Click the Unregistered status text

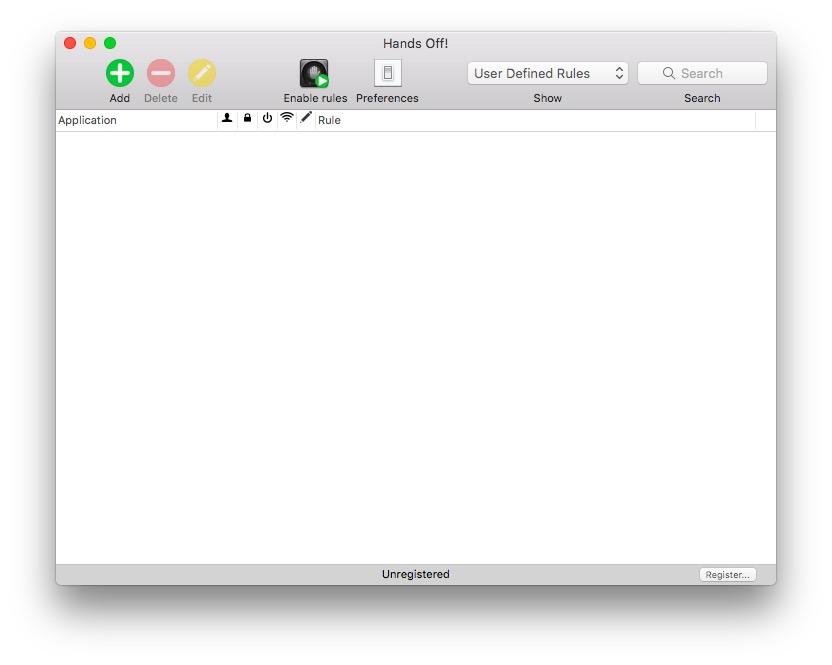pos(415,574)
